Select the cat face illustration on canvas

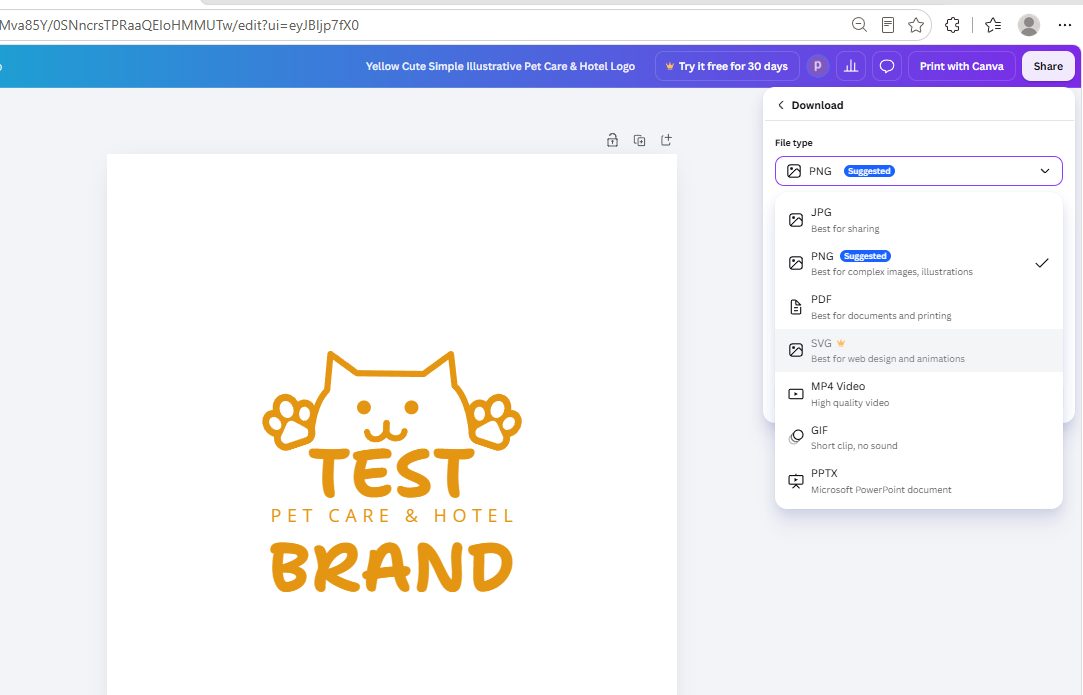(392, 399)
